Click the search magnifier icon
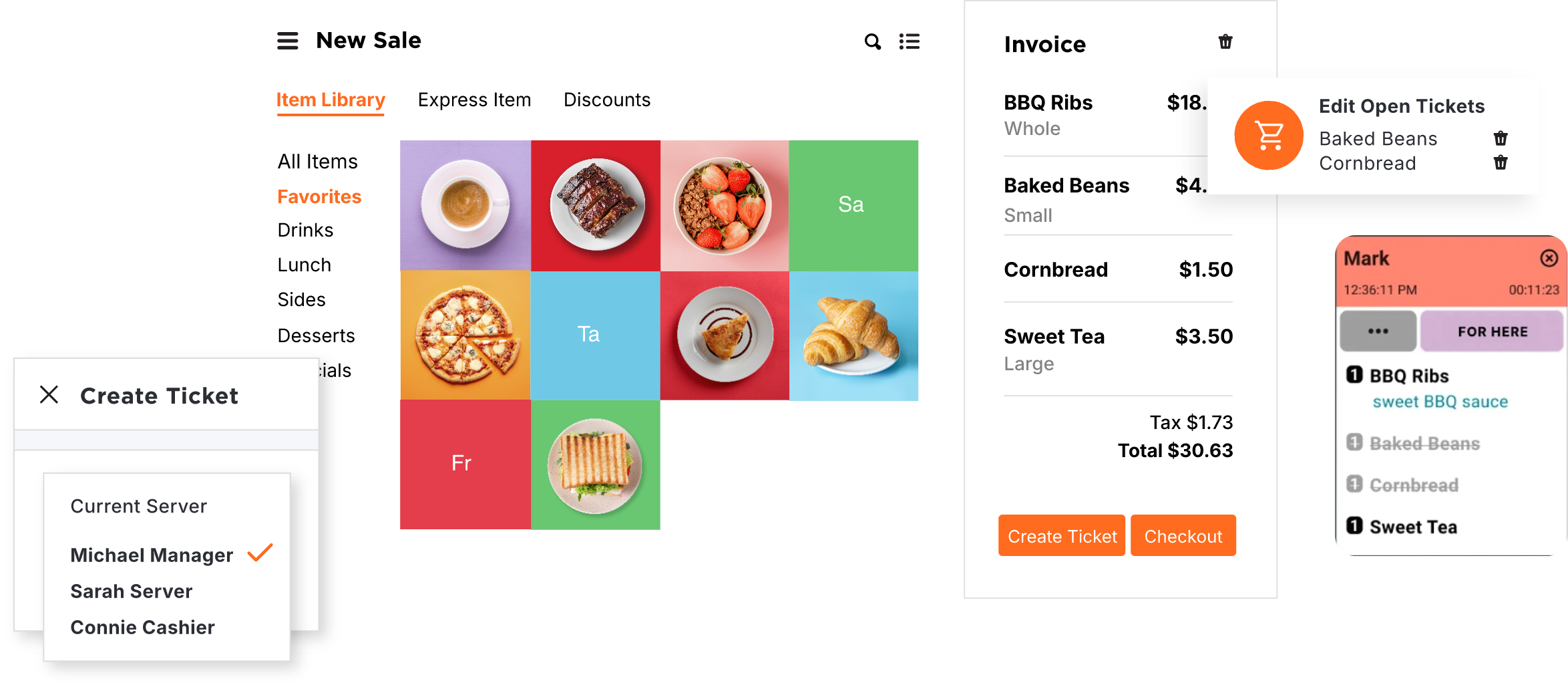The image size is (1568, 689). click(872, 41)
